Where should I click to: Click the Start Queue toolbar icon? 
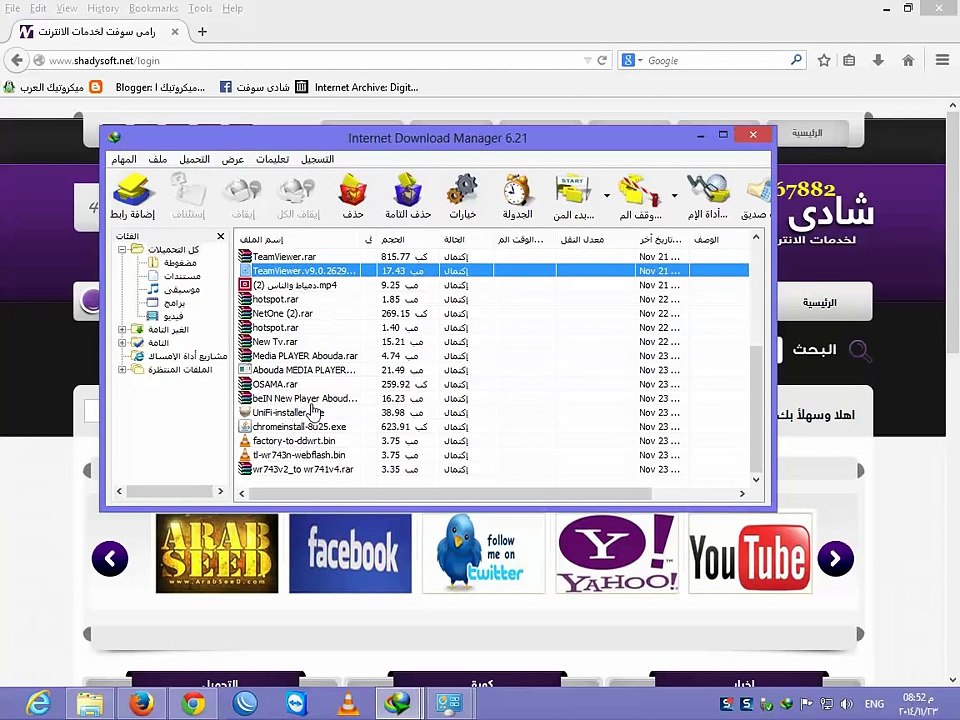point(573,195)
